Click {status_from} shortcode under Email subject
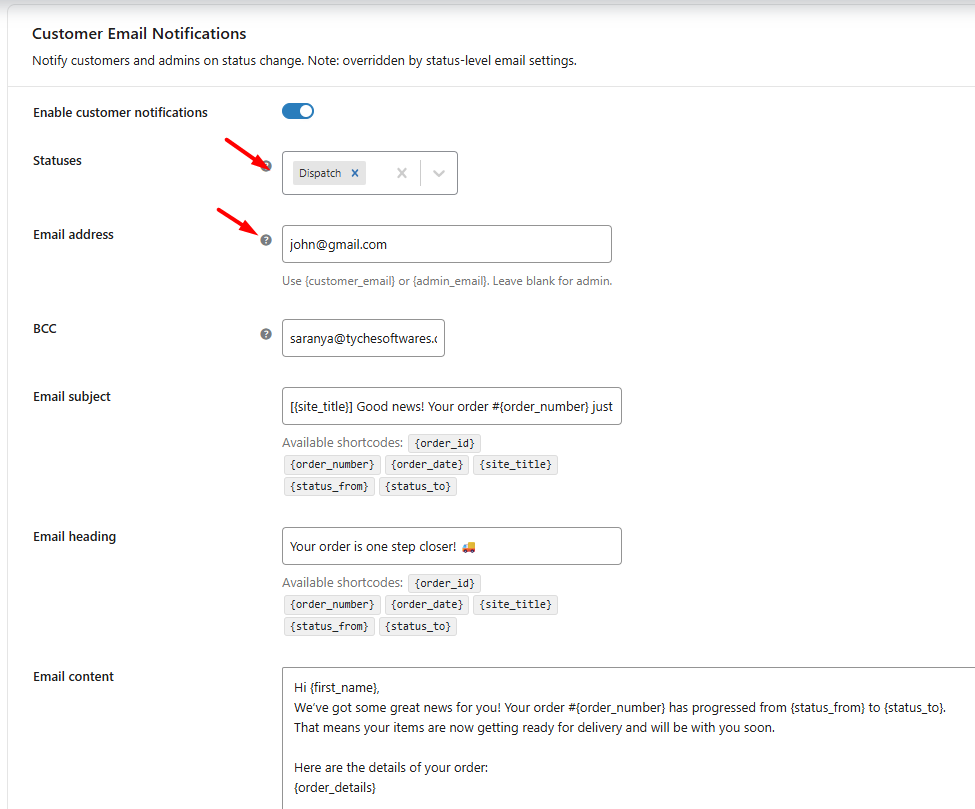The height and width of the screenshot is (809, 975). pyautogui.click(x=329, y=487)
